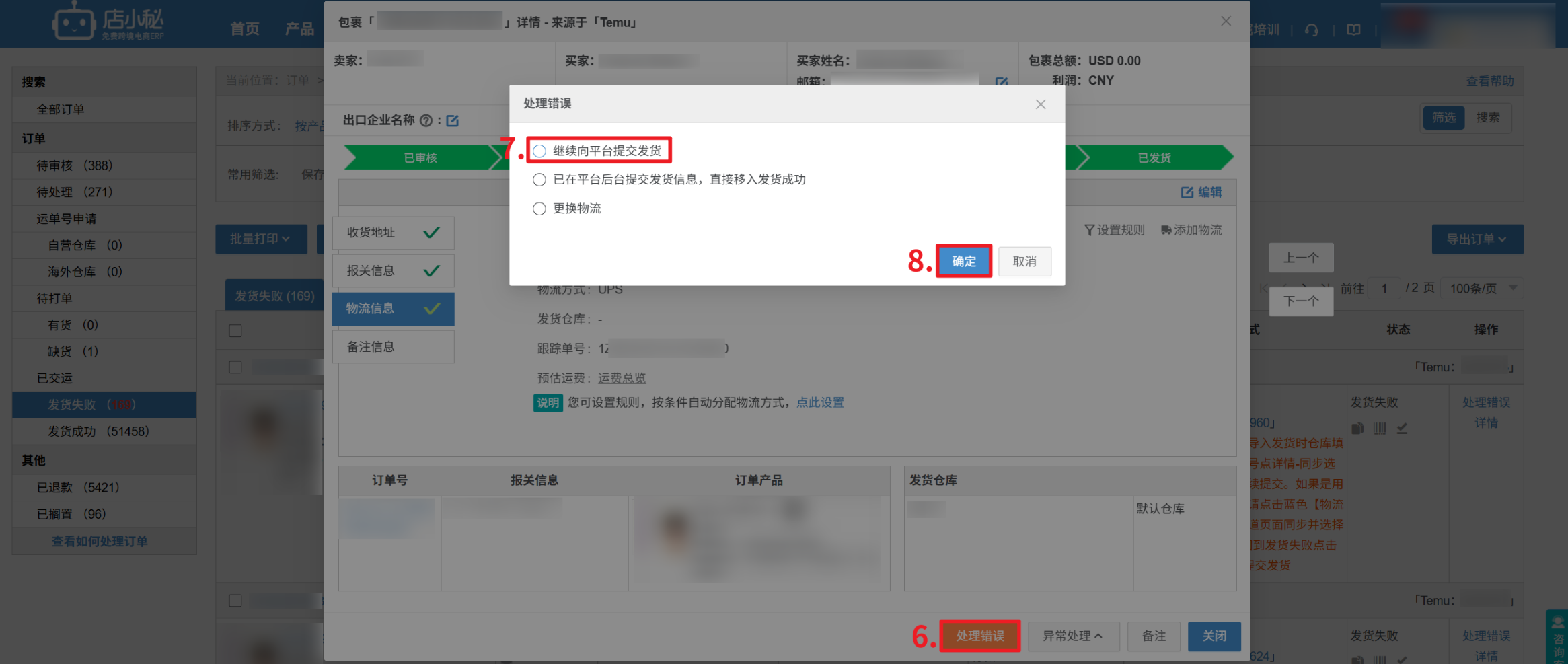Viewport: 1568px width, 664px height.
Task: Open the 查看如何处理订单 link
Action: click(100, 541)
